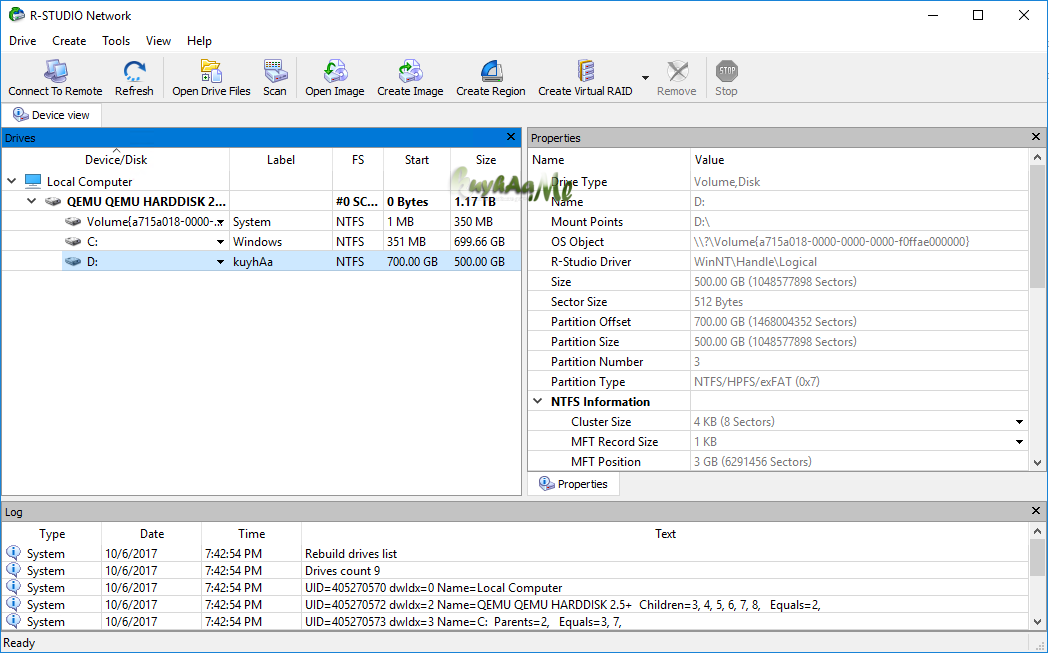1049x653 pixels.
Task: Close the Log panel
Action: (x=1036, y=510)
